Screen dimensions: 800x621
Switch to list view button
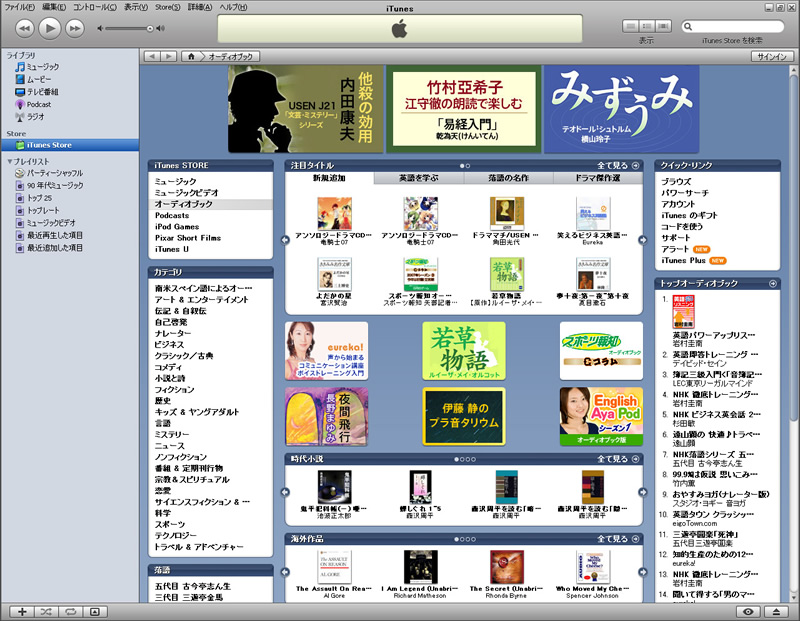[x=631, y=26]
